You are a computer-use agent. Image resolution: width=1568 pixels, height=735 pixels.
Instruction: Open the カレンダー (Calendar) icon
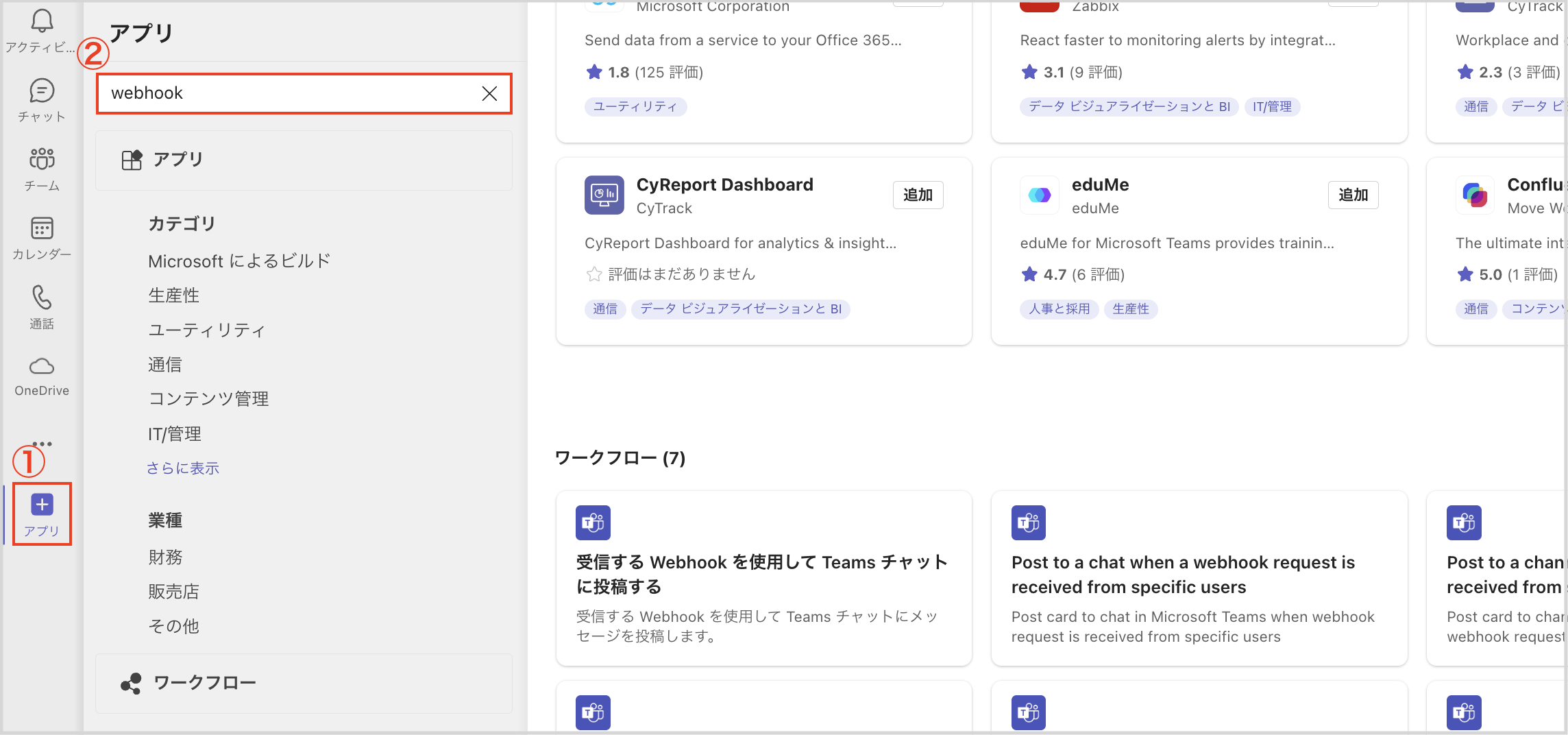[x=42, y=237]
